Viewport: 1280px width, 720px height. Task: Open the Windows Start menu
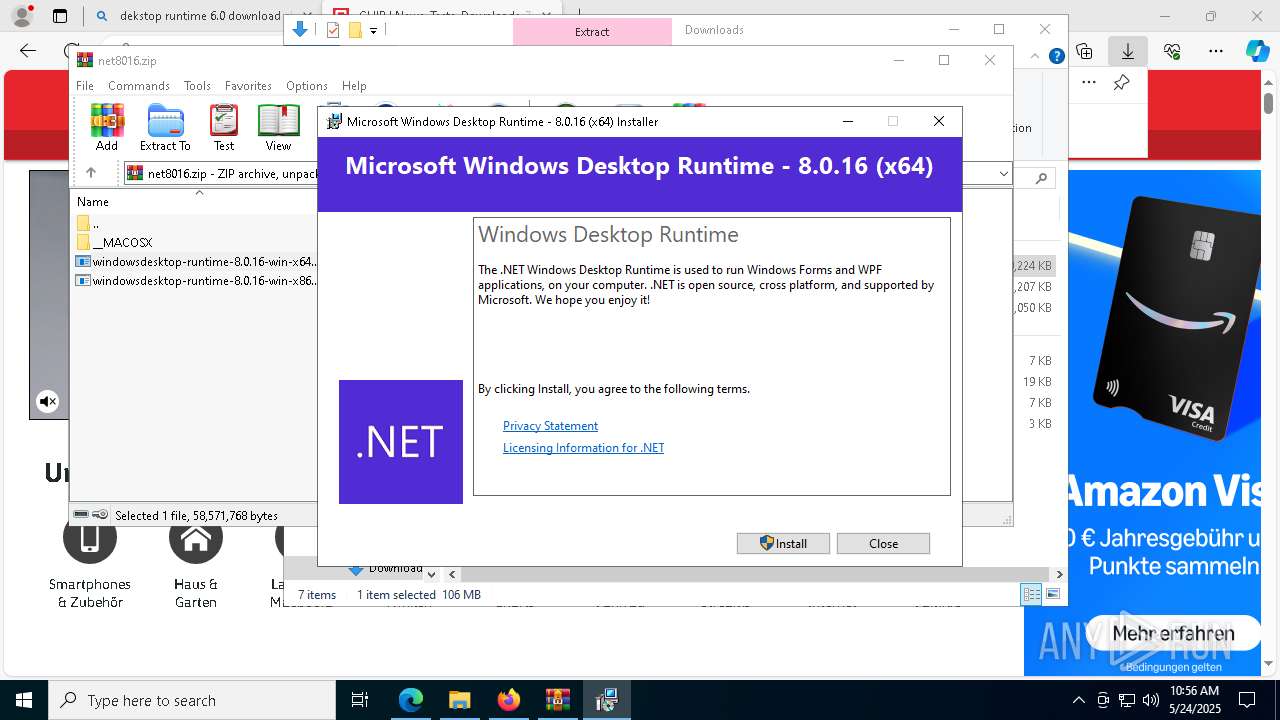[x=24, y=700]
